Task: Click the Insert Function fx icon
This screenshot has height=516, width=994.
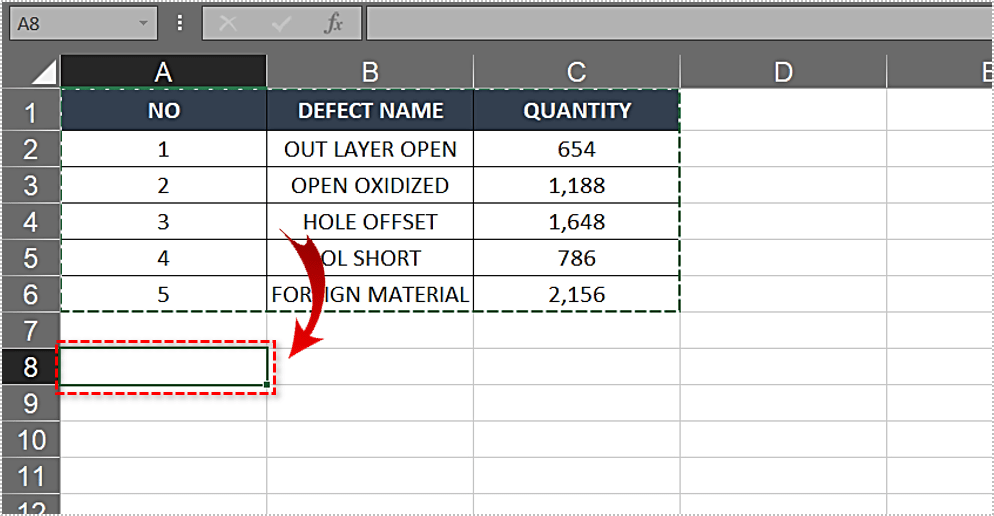Action: click(x=333, y=24)
